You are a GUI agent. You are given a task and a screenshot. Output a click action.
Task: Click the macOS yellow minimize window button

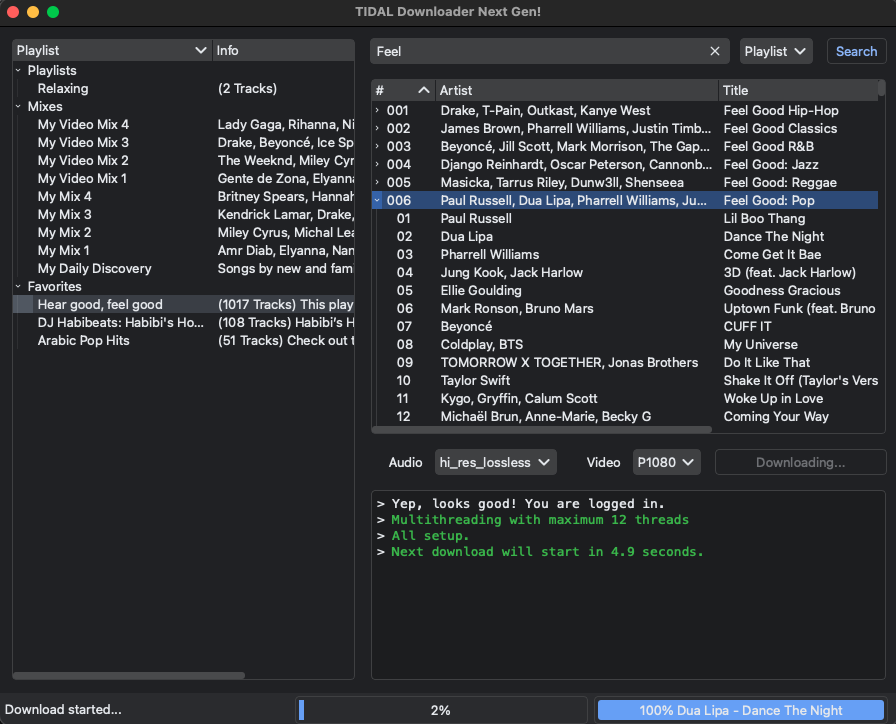click(33, 12)
